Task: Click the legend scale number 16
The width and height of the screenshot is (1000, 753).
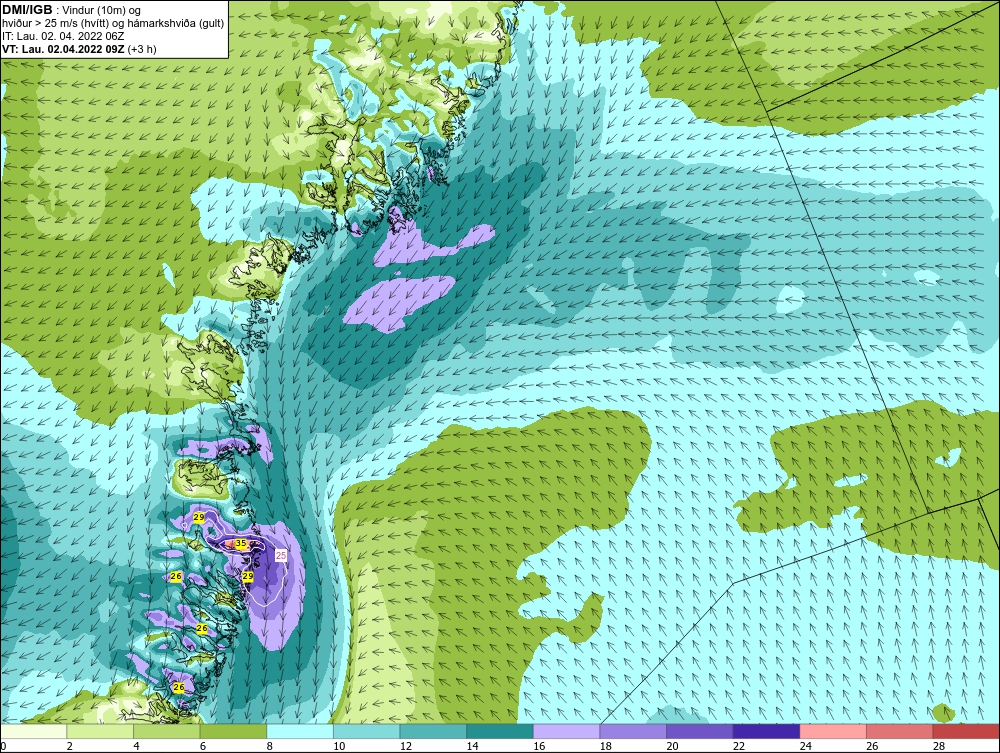Action: point(539,746)
